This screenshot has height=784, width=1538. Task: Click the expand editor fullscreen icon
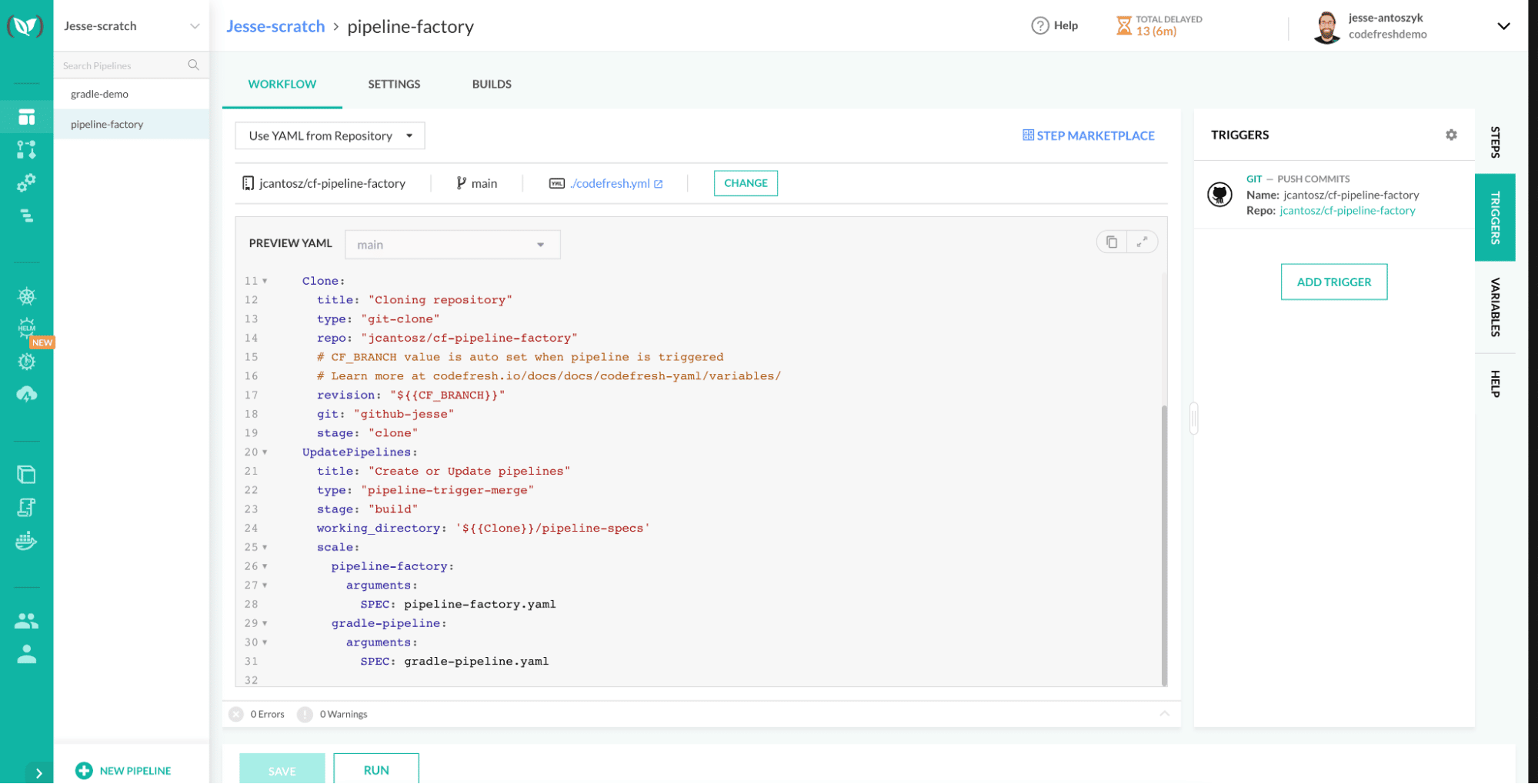(1142, 242)
